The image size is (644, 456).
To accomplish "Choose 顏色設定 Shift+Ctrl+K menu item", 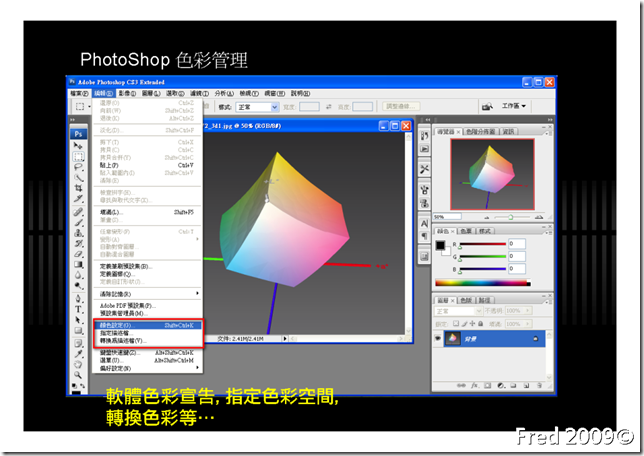I will [148, 325].
